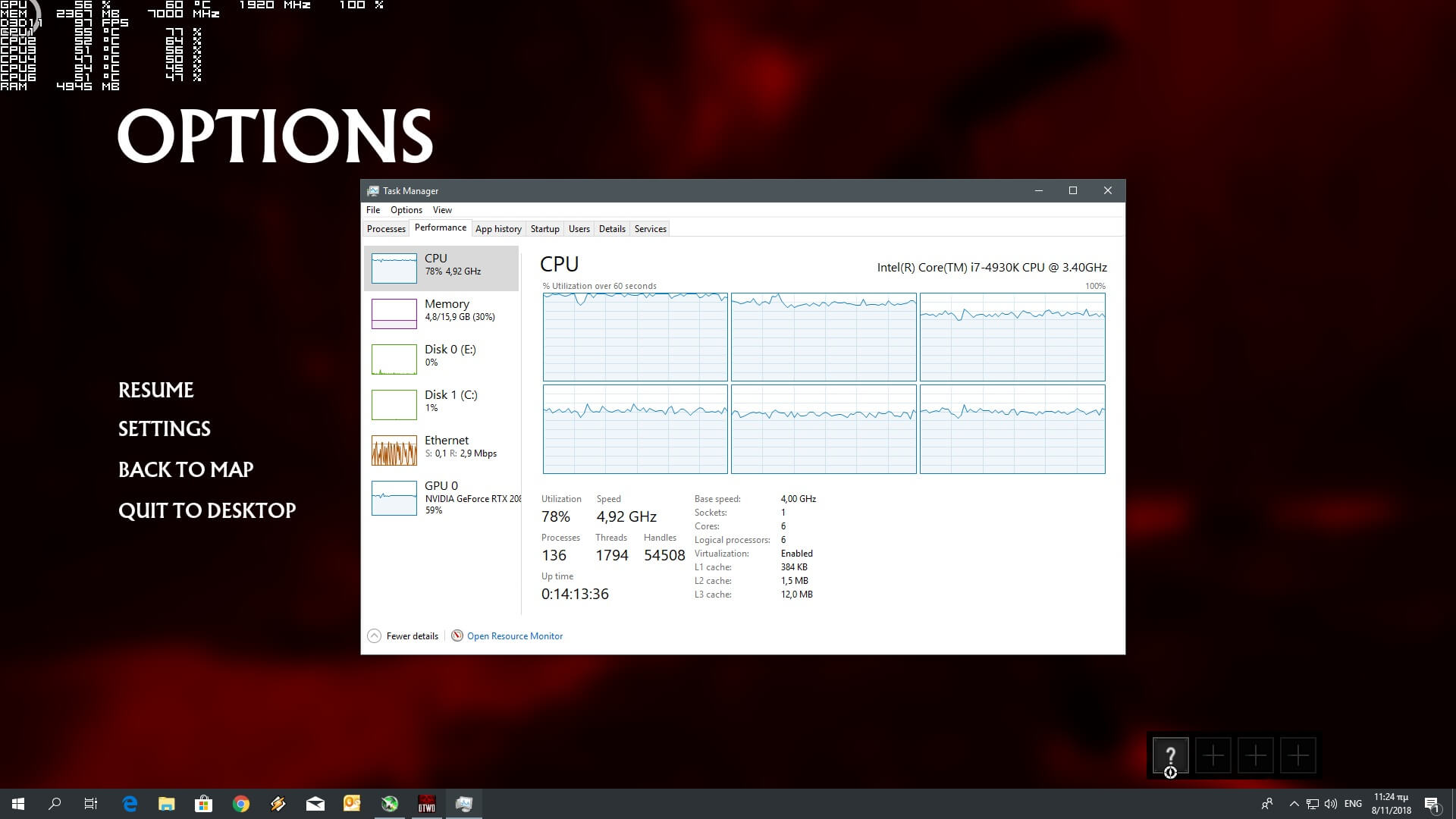Switch to the App history tab

point(498,229)
